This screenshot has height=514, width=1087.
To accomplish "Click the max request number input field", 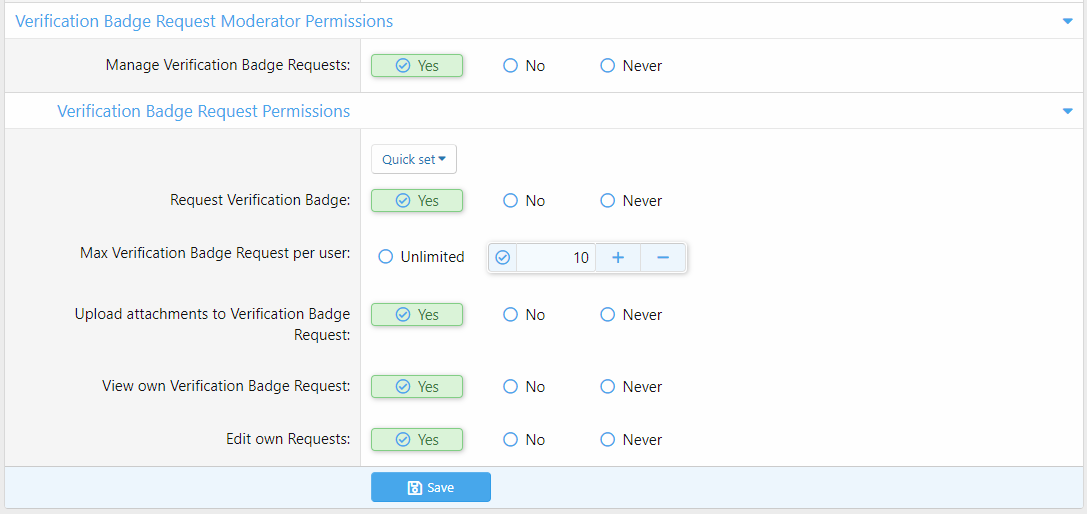I will 556,258.
